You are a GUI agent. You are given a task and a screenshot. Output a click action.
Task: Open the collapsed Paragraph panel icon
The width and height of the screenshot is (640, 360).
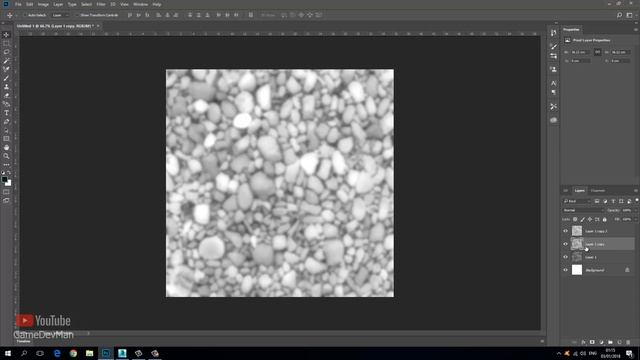coord(553,93)
